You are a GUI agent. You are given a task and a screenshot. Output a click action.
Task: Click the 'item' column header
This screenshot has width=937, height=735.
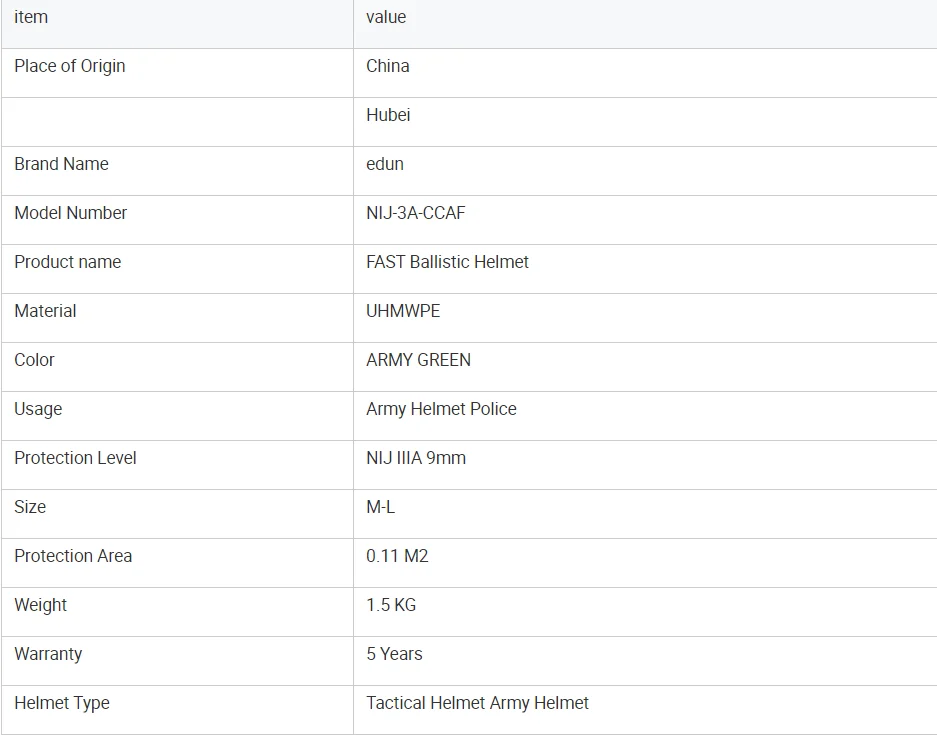pos(31,17)
